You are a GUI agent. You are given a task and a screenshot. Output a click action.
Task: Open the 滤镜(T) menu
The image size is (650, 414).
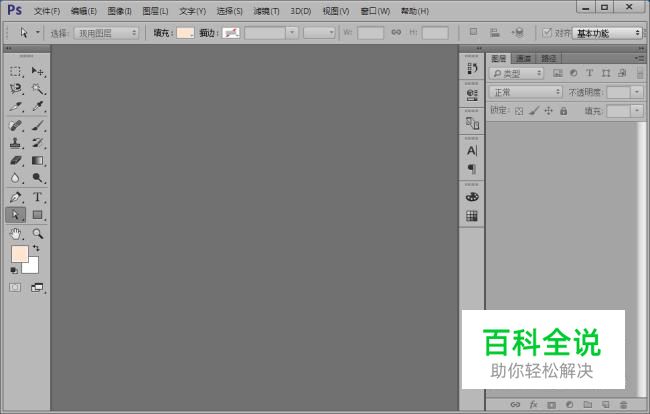pos(267,11)
